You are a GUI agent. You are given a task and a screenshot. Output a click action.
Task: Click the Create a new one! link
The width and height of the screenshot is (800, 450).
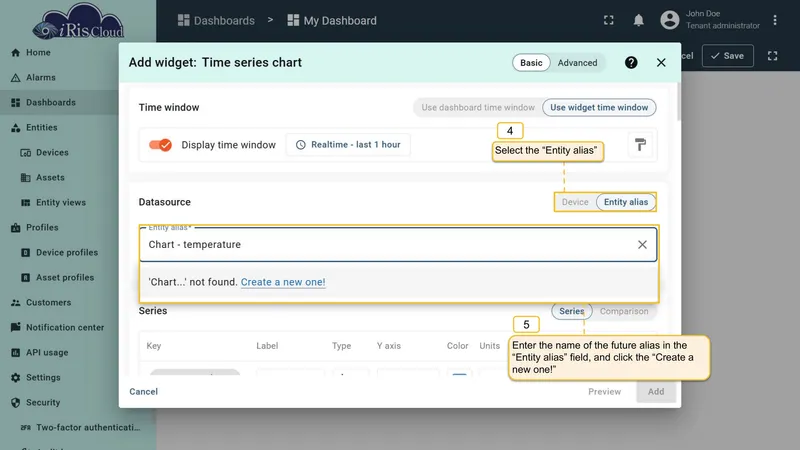coord(283,282)
